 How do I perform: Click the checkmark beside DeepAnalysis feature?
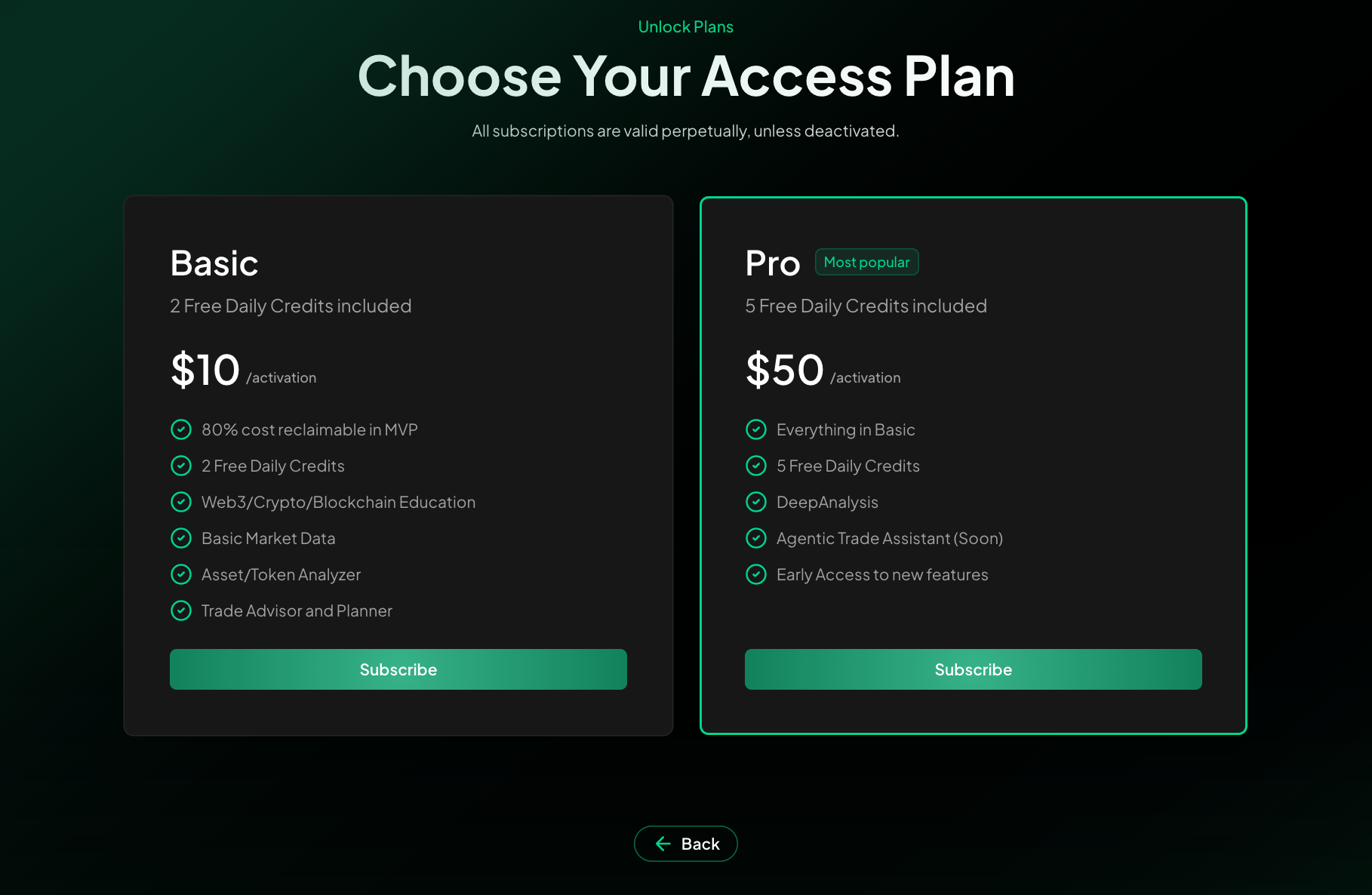tap(756, 501)
